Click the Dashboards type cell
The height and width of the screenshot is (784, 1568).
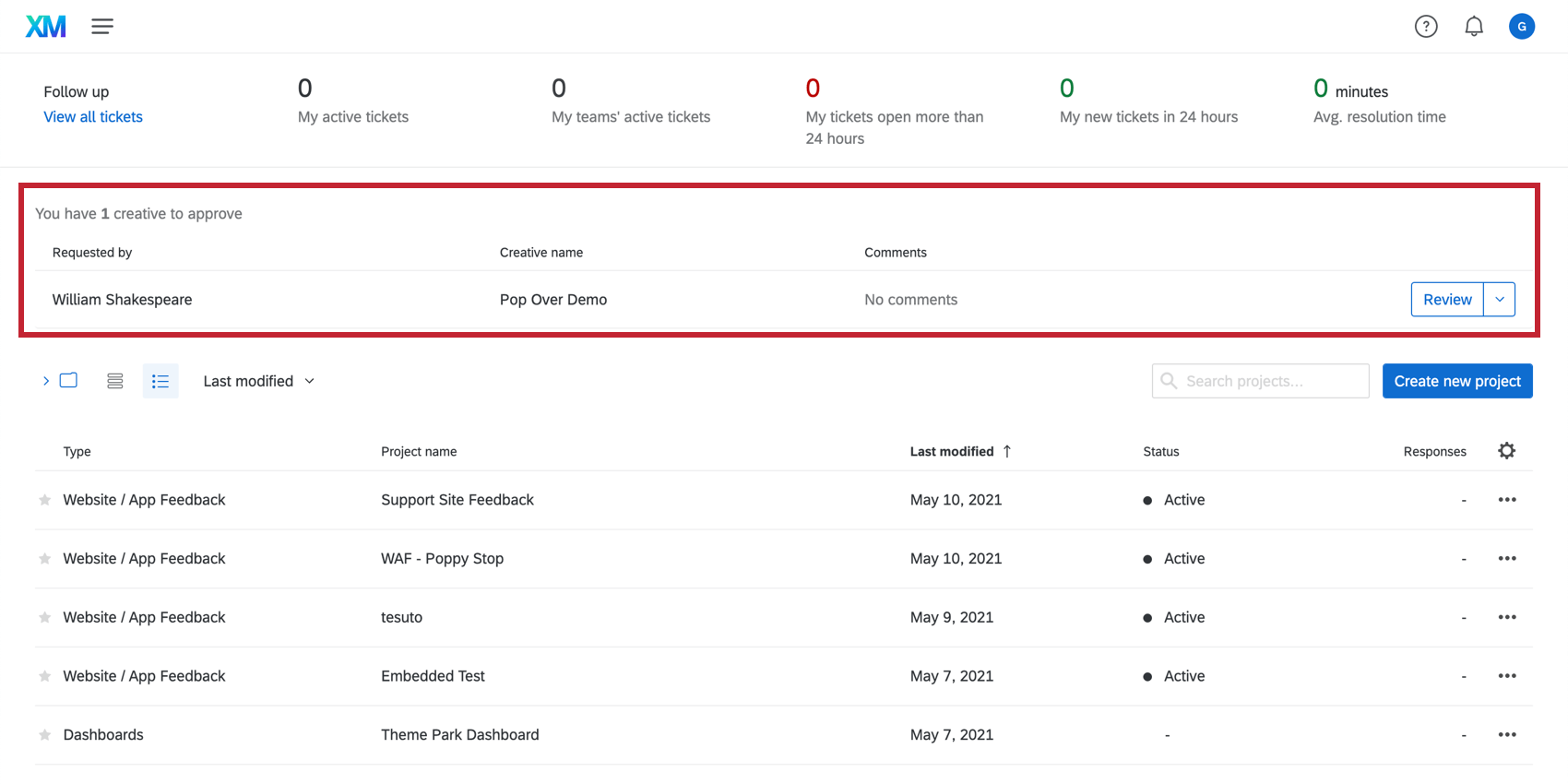click(x=103, y=735)
